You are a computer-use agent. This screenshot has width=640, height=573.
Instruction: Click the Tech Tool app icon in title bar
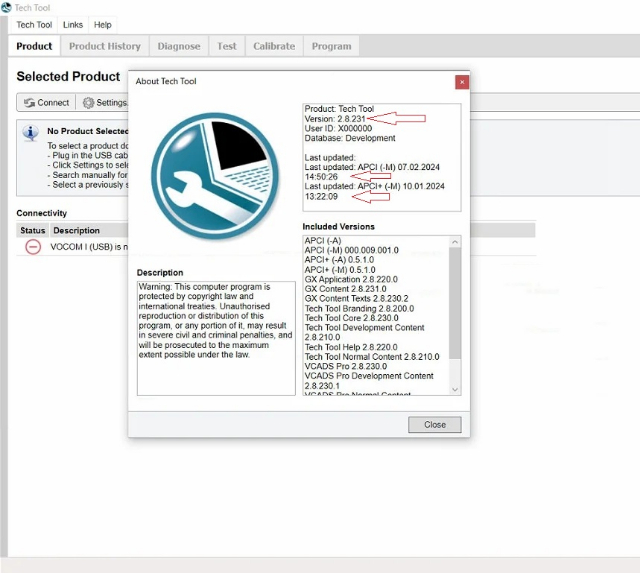[x=6, y=7]
